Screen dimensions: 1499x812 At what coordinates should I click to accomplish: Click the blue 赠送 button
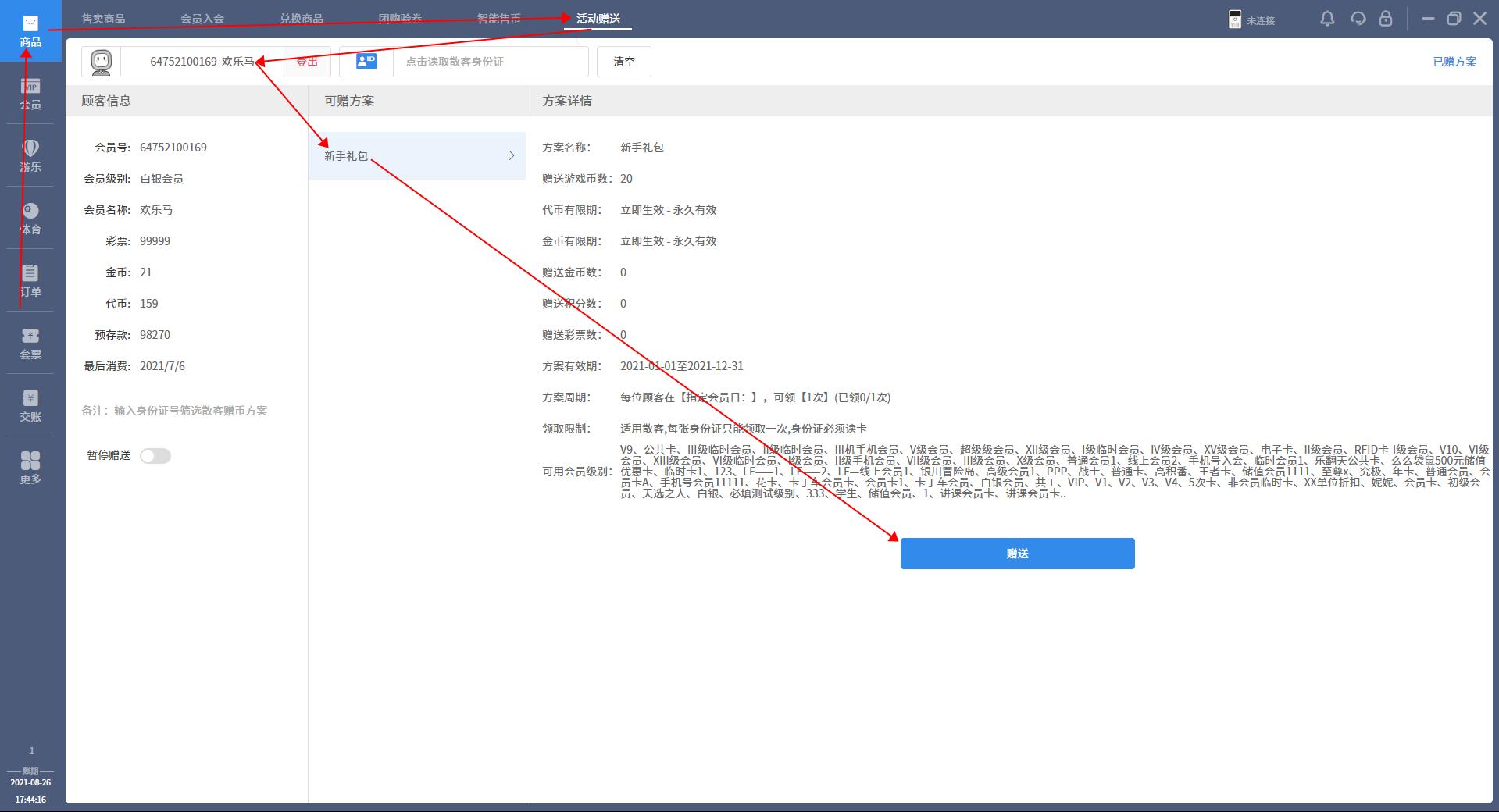point(1017,554)
